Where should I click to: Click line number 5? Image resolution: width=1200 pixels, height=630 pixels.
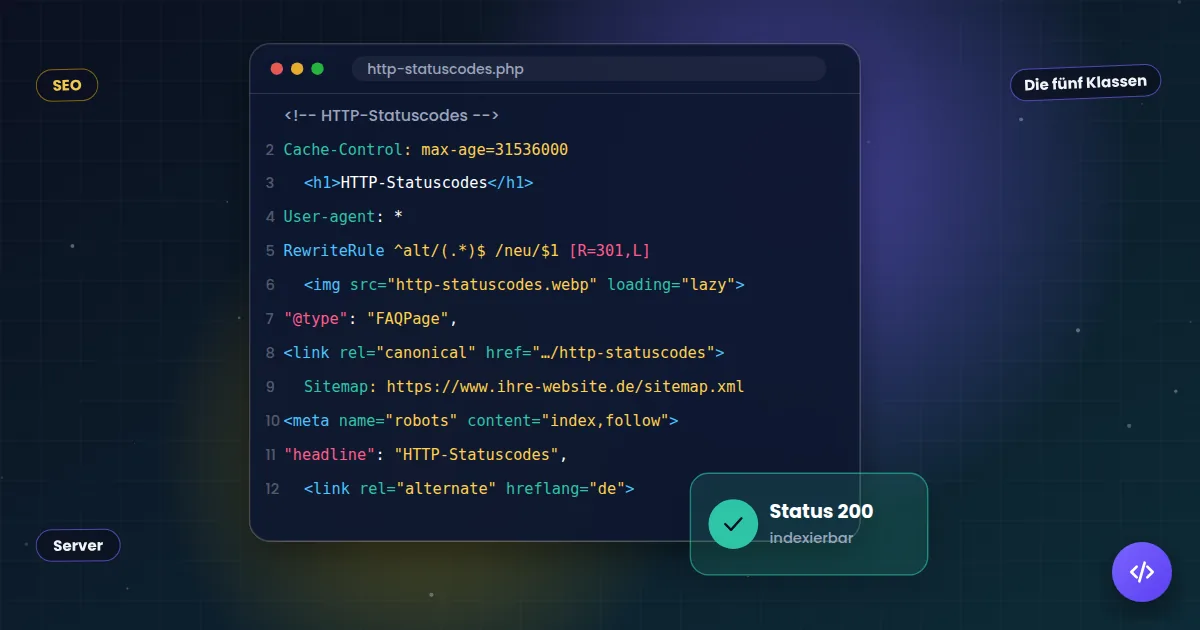pyautogui.click(x=270, y=250)
